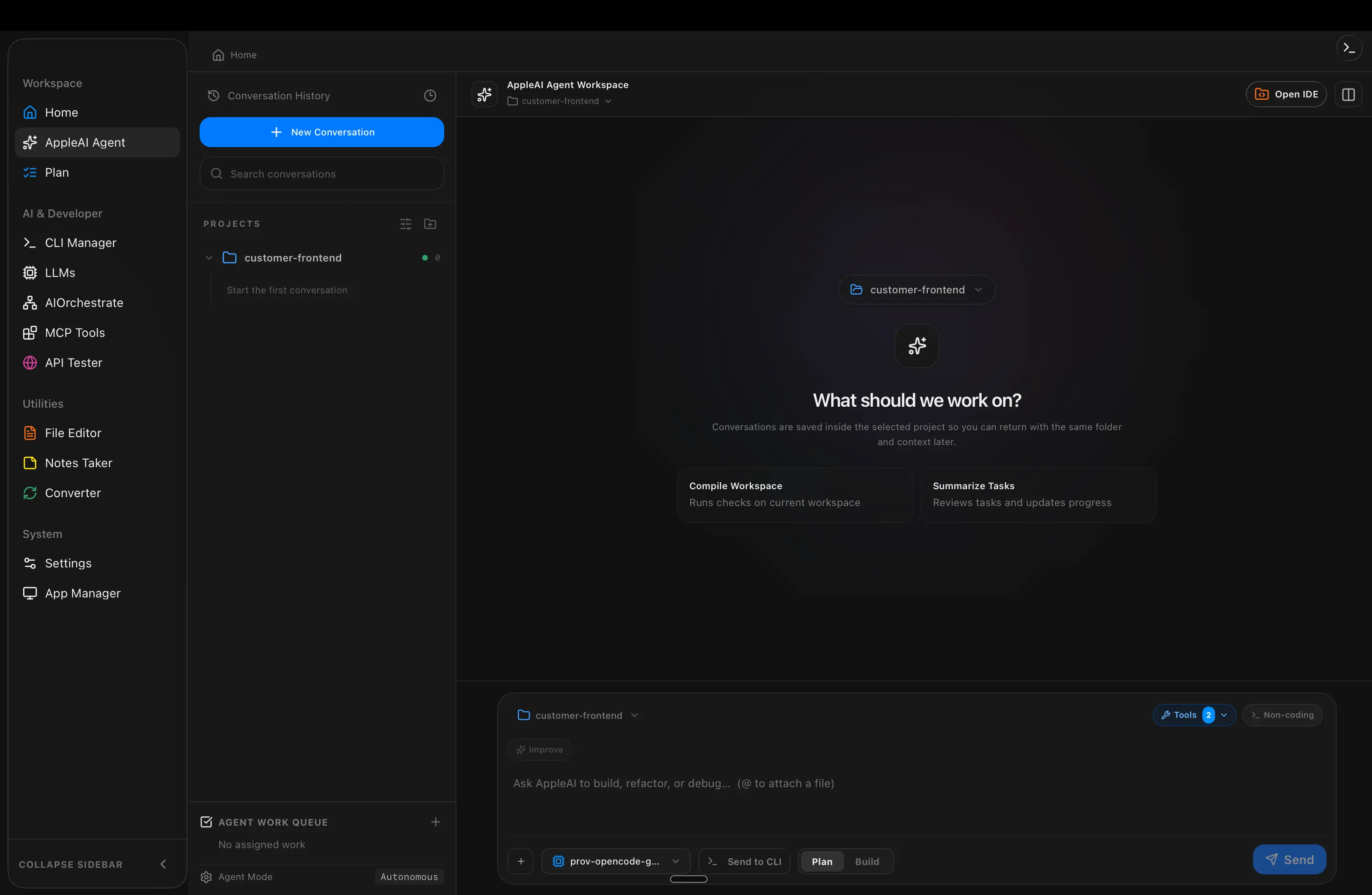Switch to Build mode
The height and width of the screenshot is (895, 1372).
coord(866,861)
